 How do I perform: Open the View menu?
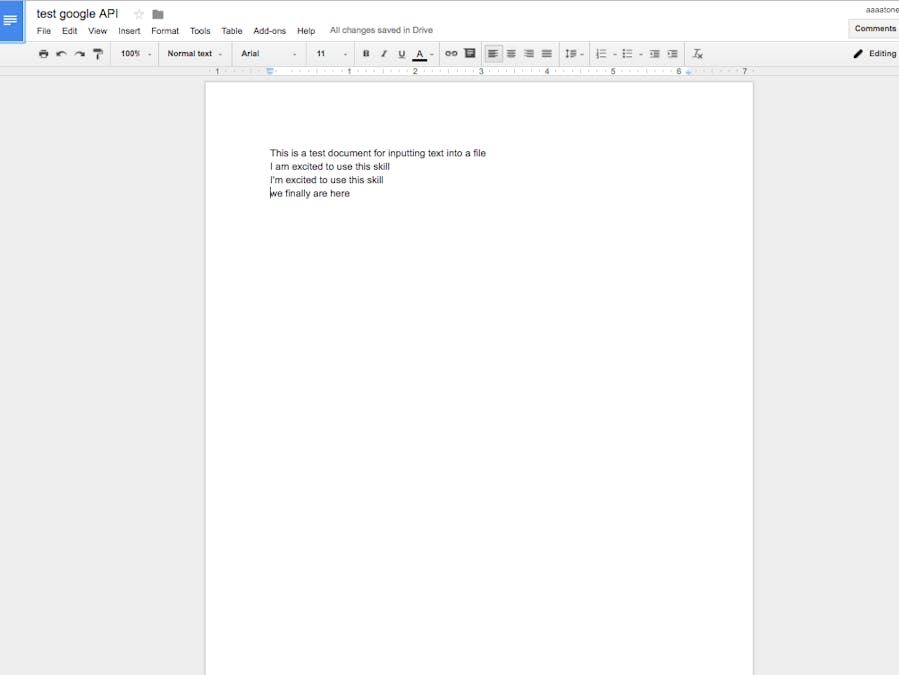[97, 31]
